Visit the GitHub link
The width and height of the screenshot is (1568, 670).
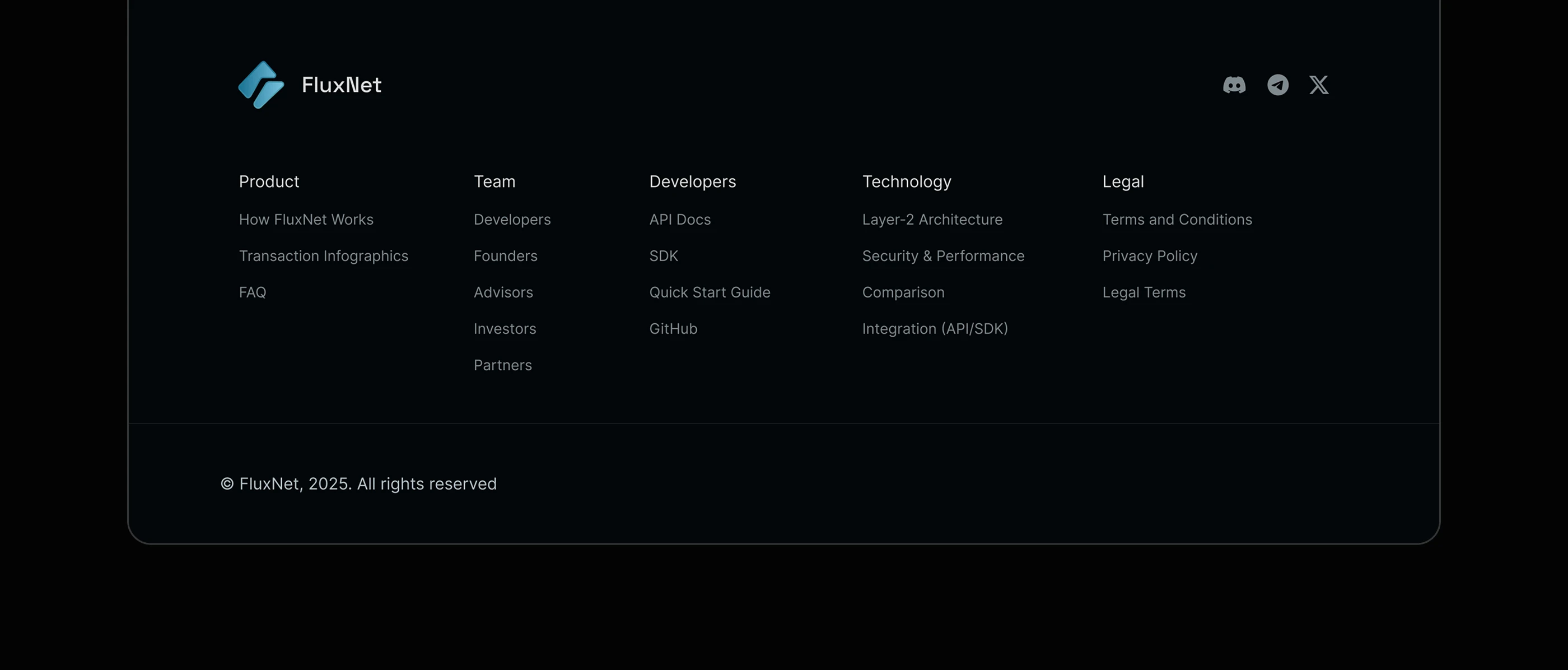coord(673,329)
